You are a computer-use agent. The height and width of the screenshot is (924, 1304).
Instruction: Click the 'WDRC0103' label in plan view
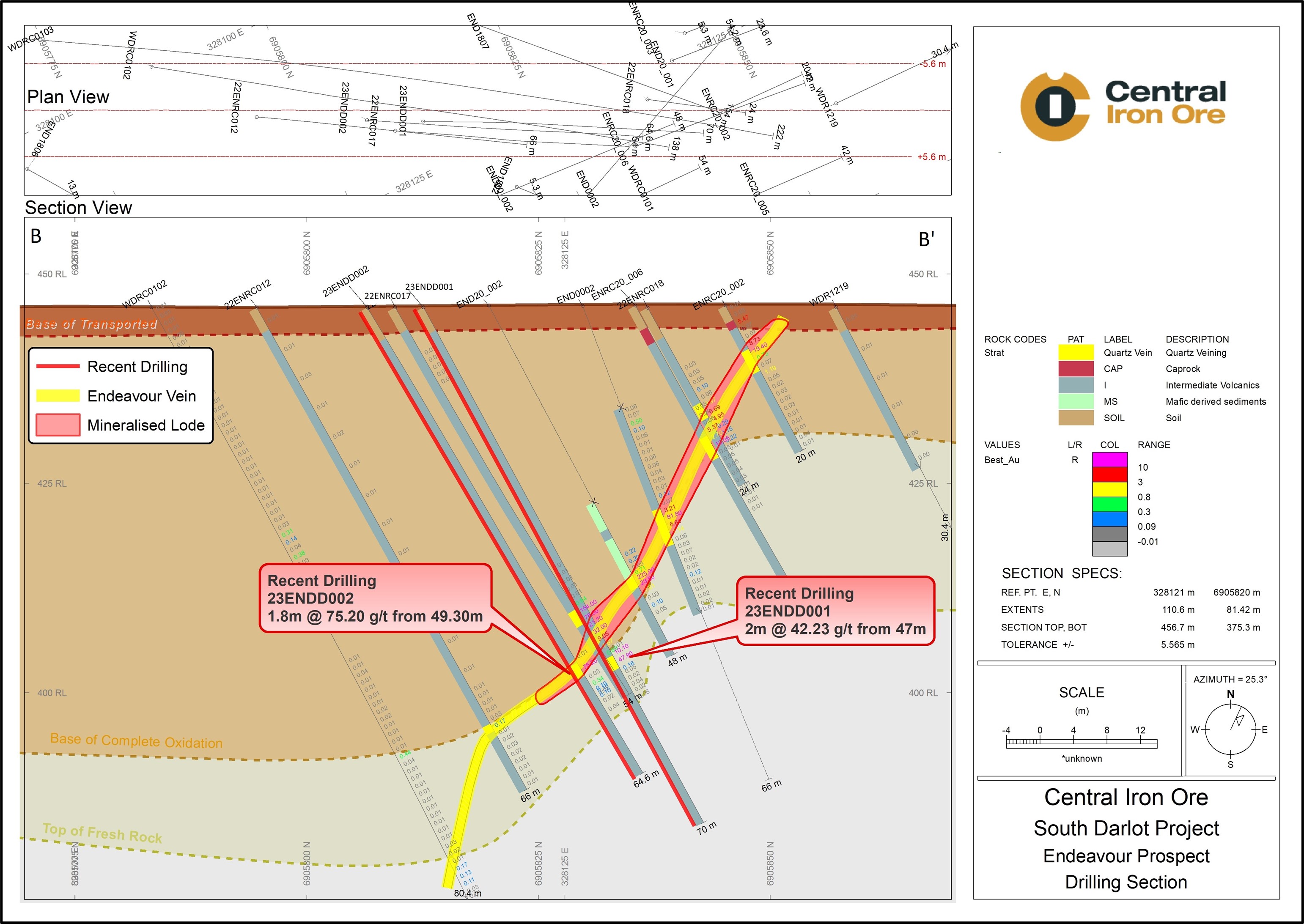pos(31,38)
